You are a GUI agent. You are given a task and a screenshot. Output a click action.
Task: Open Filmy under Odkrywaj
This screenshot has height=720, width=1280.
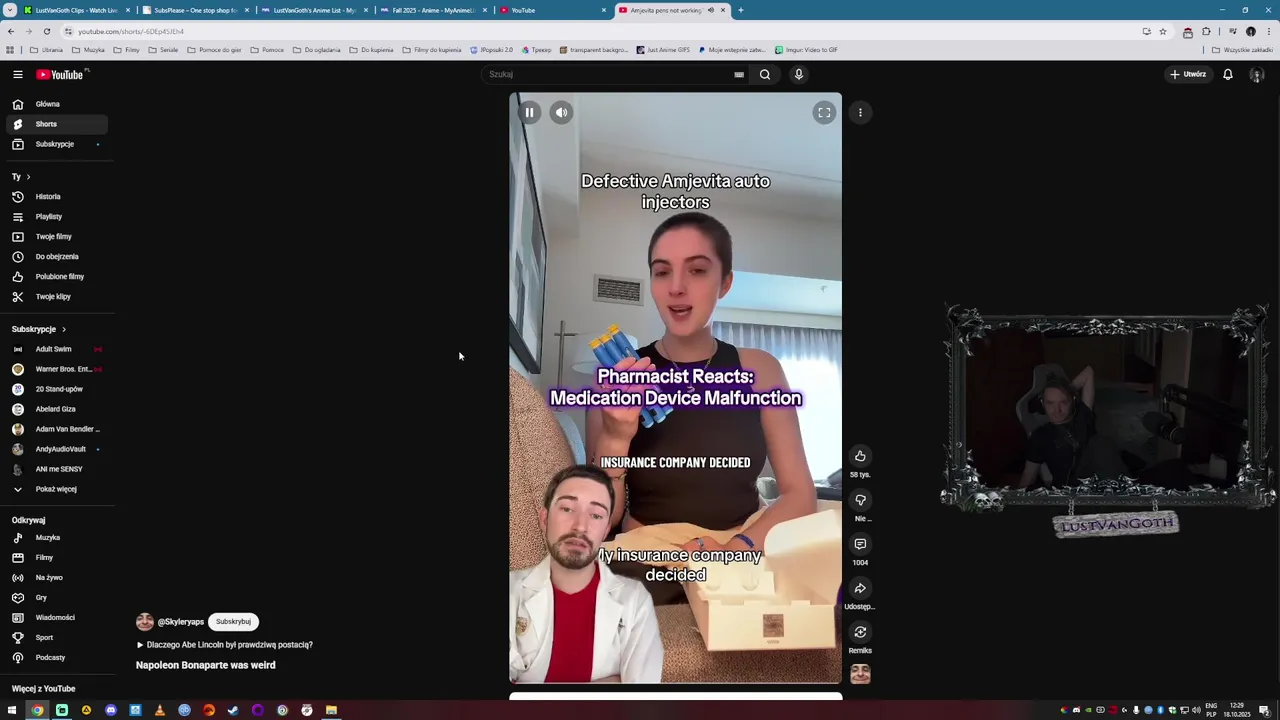[56, 558]
